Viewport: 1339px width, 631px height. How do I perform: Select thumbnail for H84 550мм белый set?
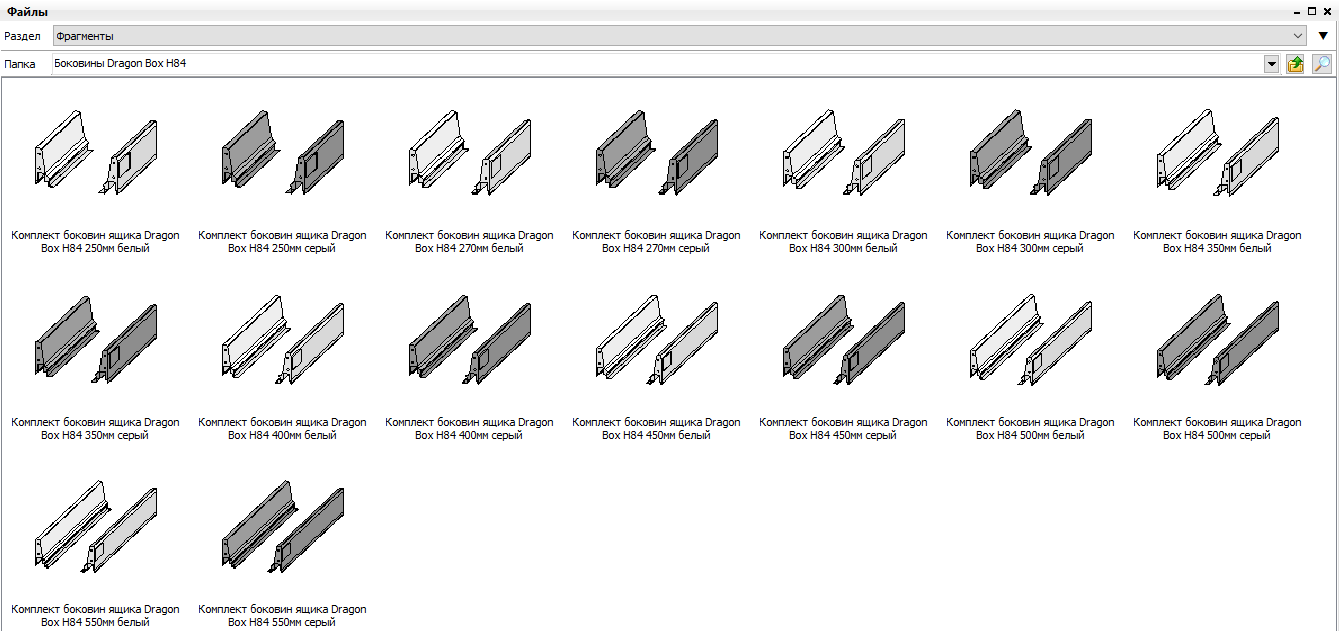click(x=96, y=526)
